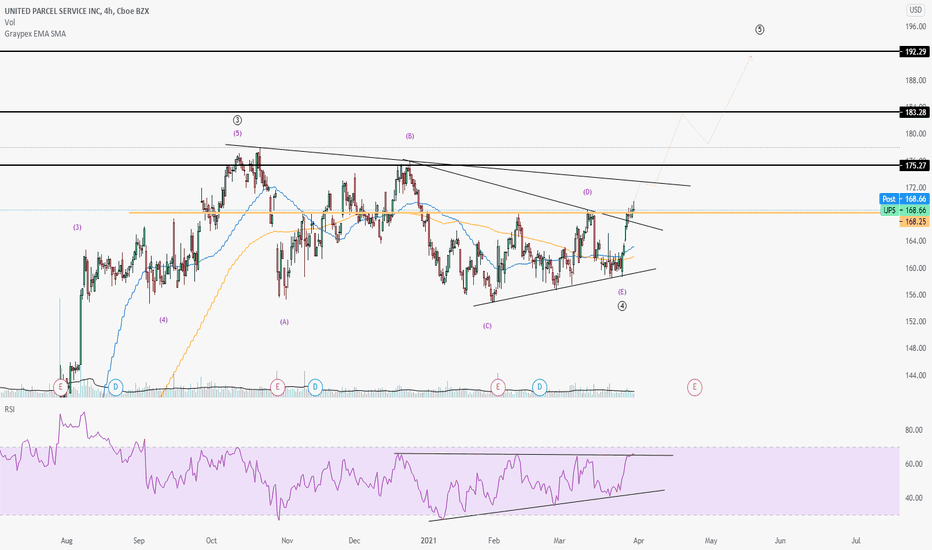Screen dimensions: 932x550
Task: Click the 164.00 value on the price axis
Action: (x=916, y=241)
